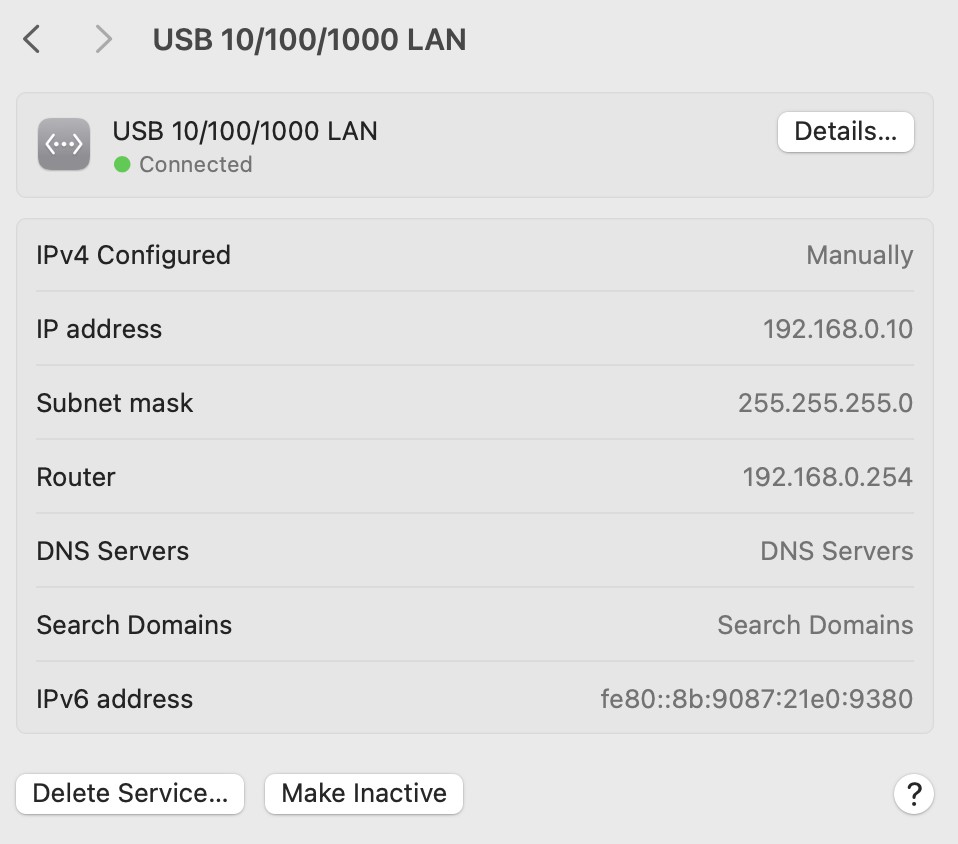The image size is (958, 844).
Task: Click the page title USB 10/100/1000 LAN
Action: coord(309,40)
